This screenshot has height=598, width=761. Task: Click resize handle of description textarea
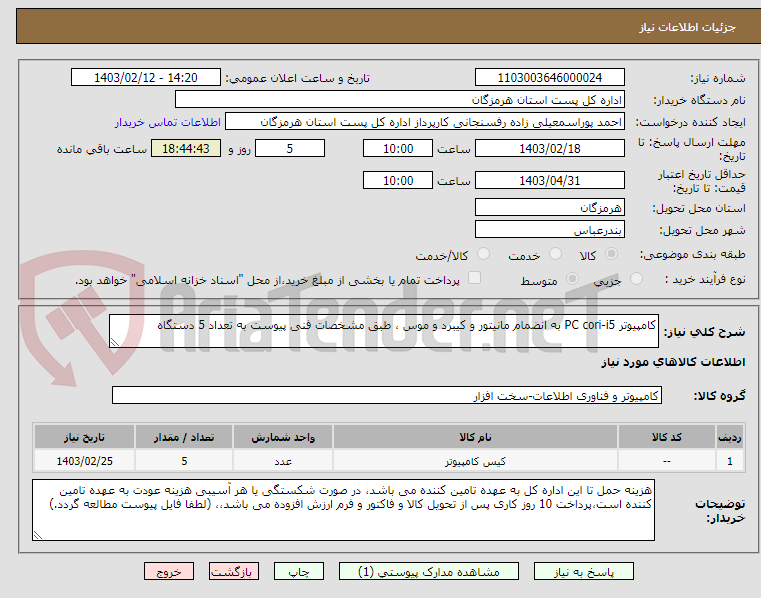[114, 343]
